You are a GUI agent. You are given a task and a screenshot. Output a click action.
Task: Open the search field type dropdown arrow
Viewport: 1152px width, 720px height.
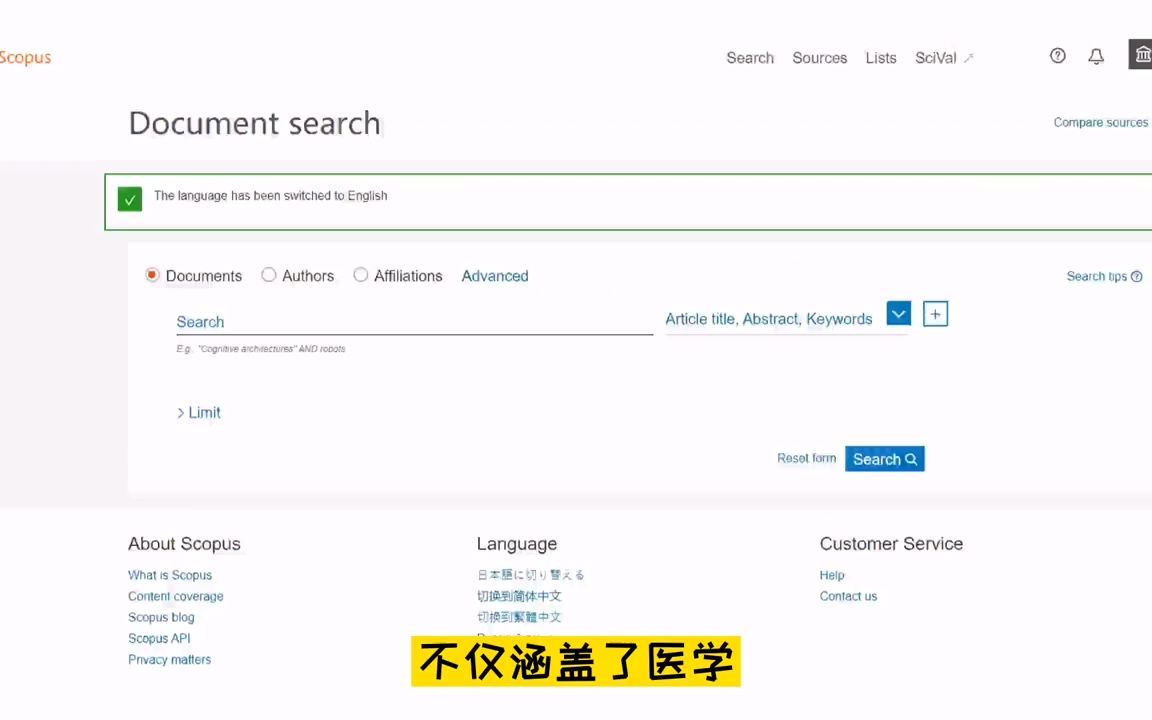coord(899,314)
